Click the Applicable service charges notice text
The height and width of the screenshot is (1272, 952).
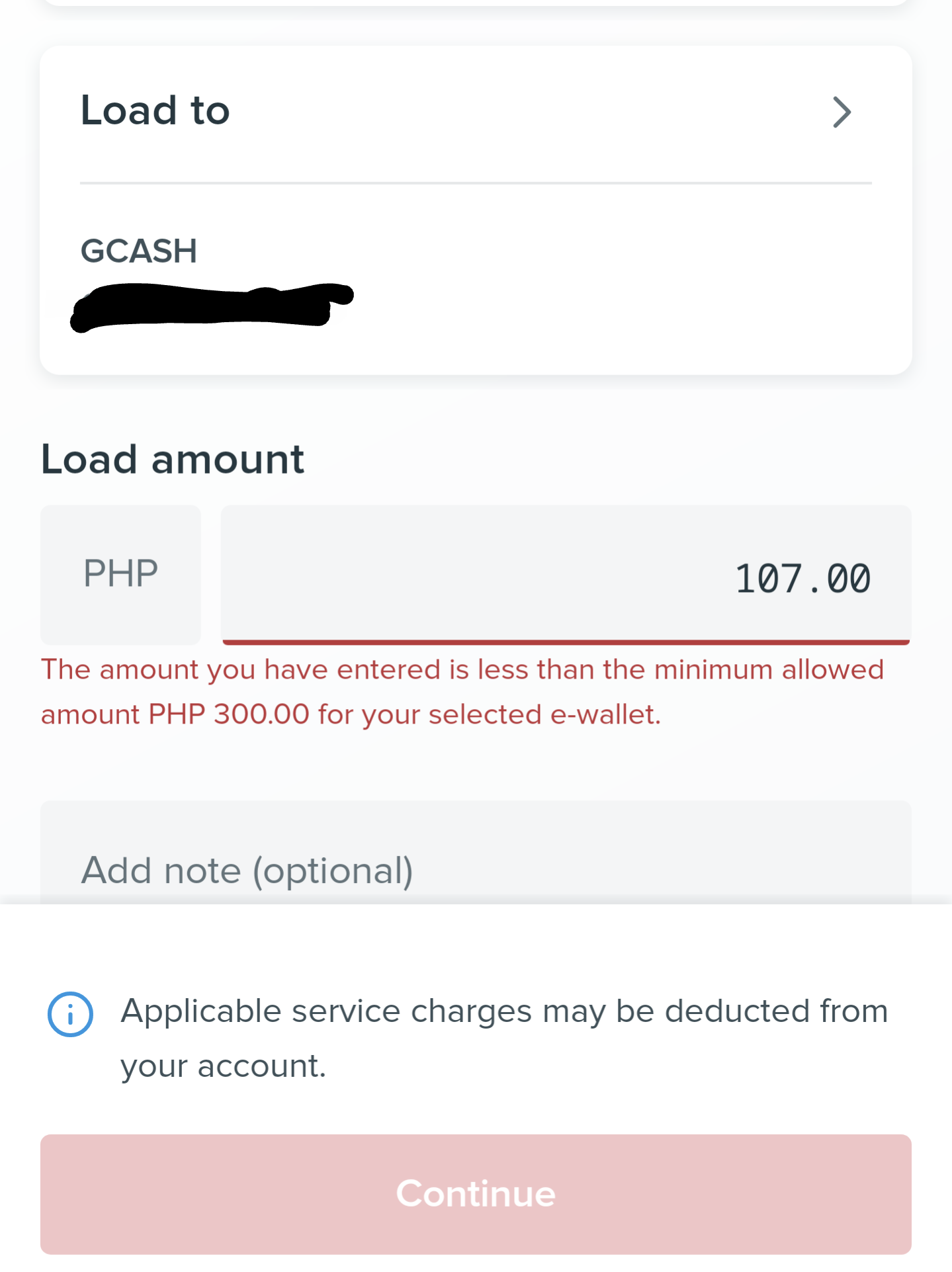click(504, 1039)
